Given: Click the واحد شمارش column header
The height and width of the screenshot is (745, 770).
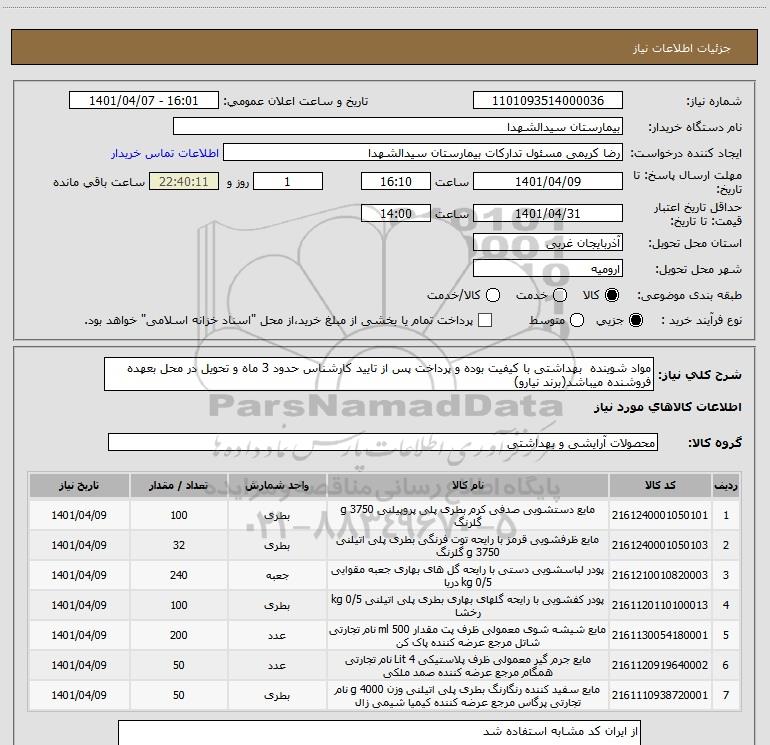Looking at the screenshot, I should pyautogui.click(x=277, y=486).
